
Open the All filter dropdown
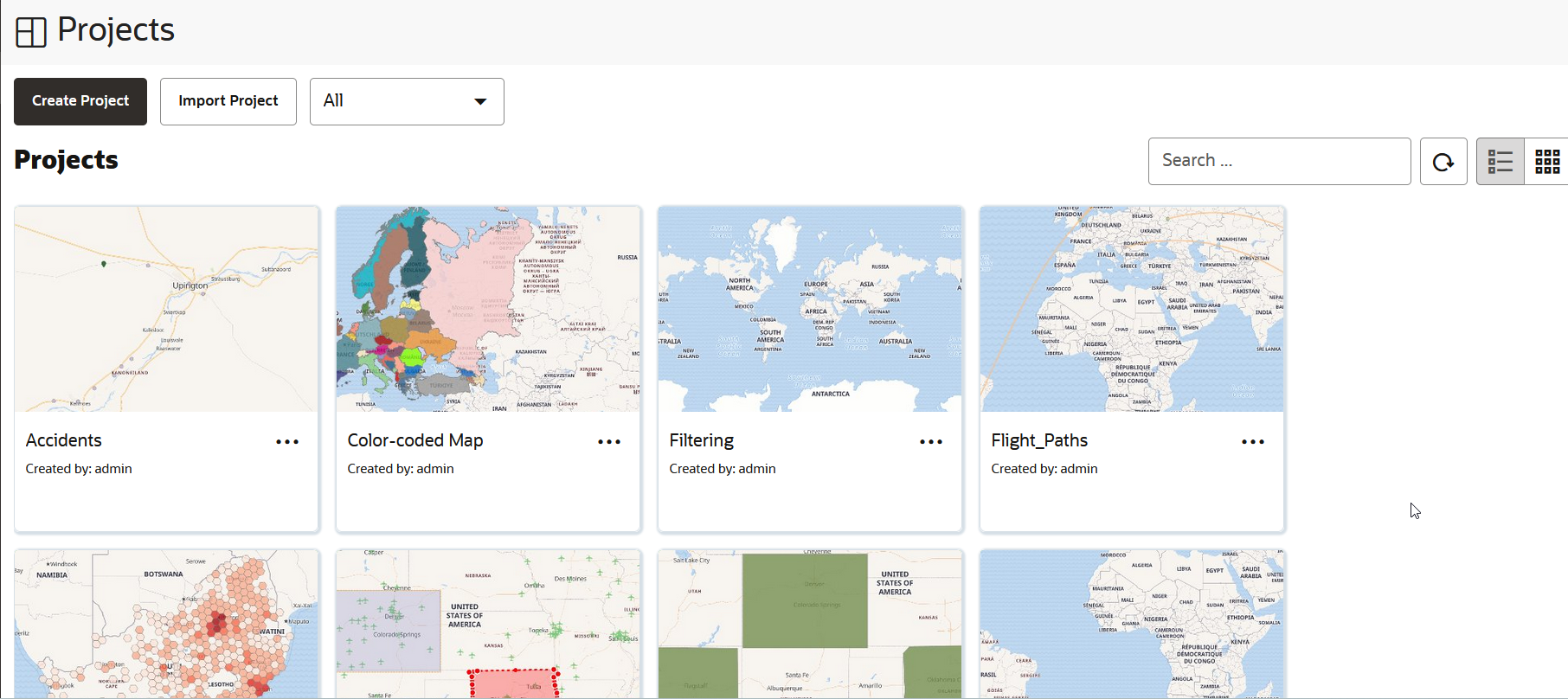[407, 101]
